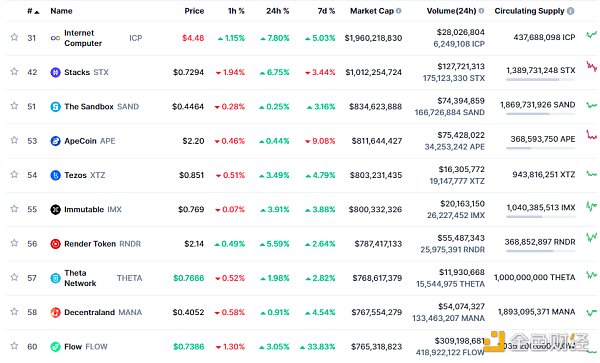Click the Stacks STX coin icon
Viewport: 600px width, 363px height.
click(55, 72)
